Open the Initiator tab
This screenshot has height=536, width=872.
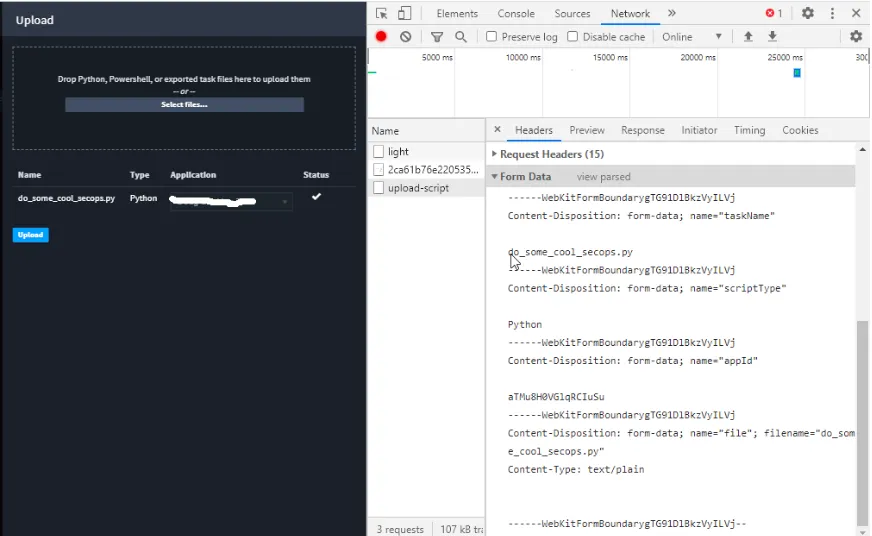699,130
